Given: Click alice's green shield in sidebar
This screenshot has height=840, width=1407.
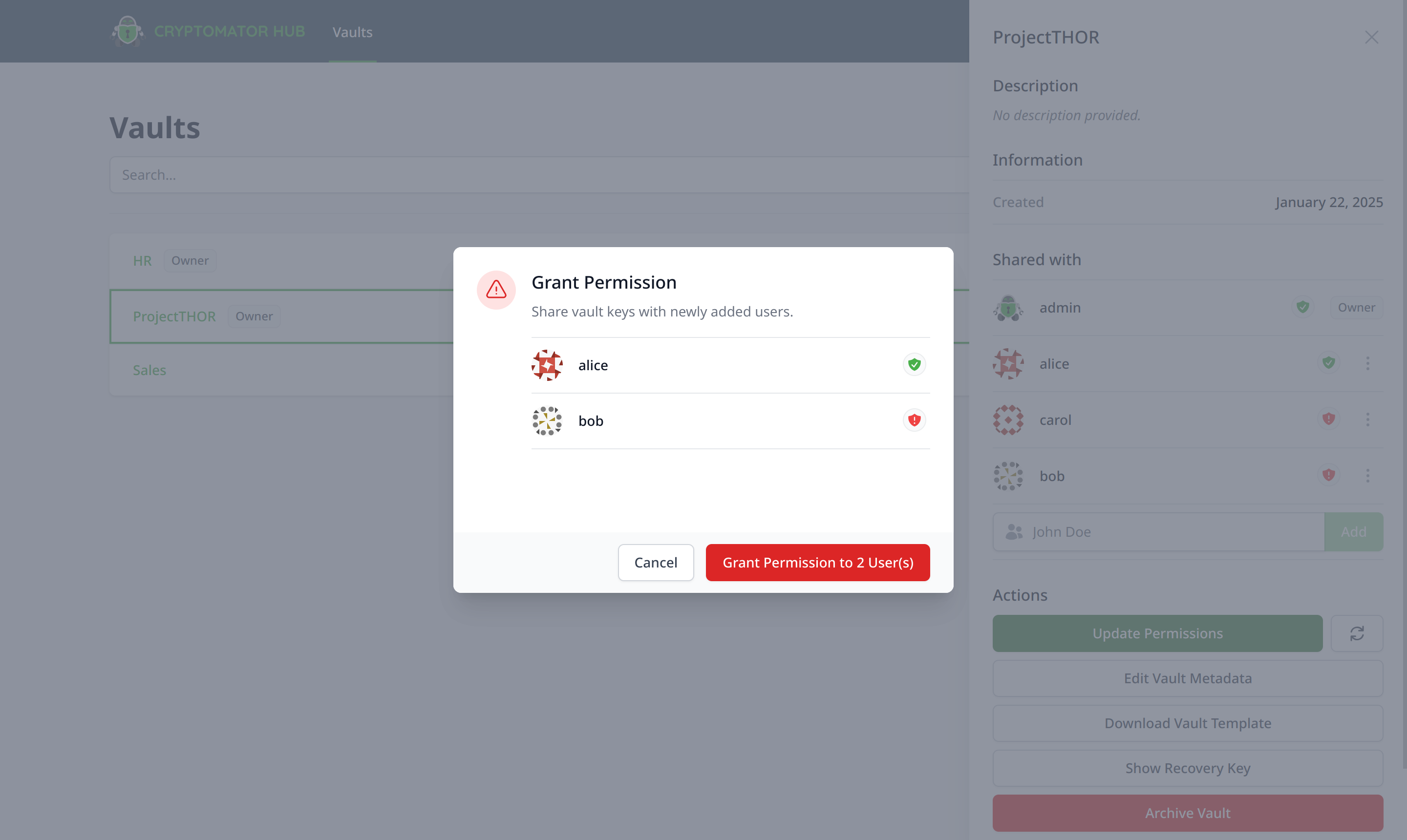Looking at the screenshot, I should [x=1328, y=363].
